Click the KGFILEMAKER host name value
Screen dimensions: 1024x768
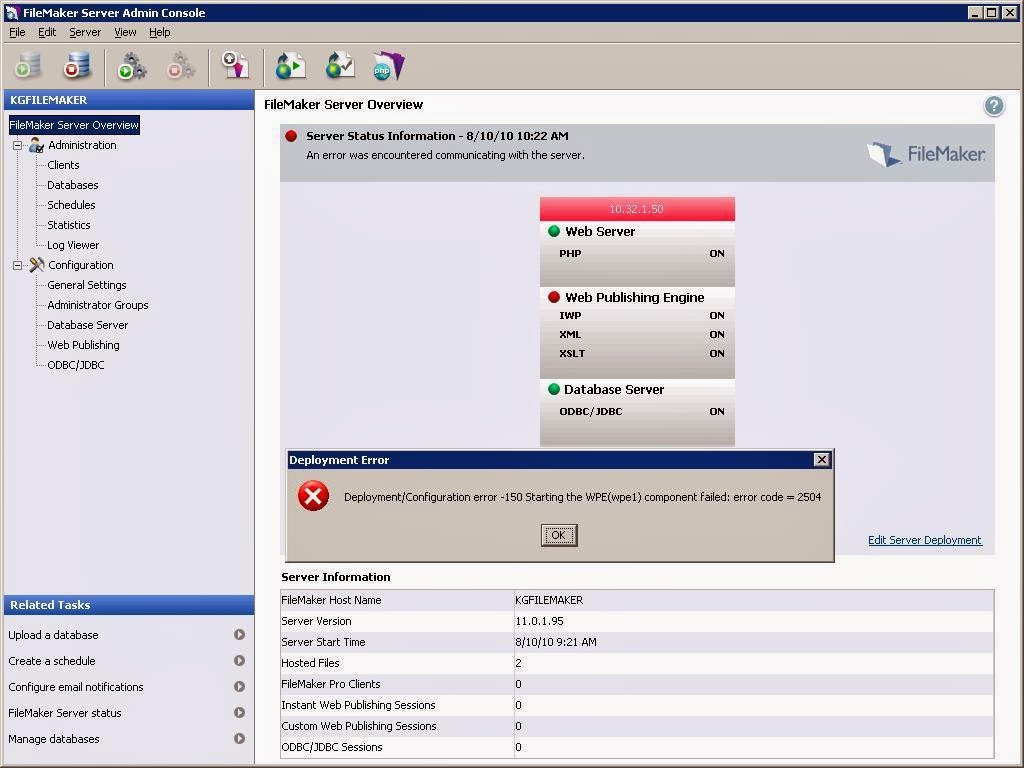tap(549, 600)
